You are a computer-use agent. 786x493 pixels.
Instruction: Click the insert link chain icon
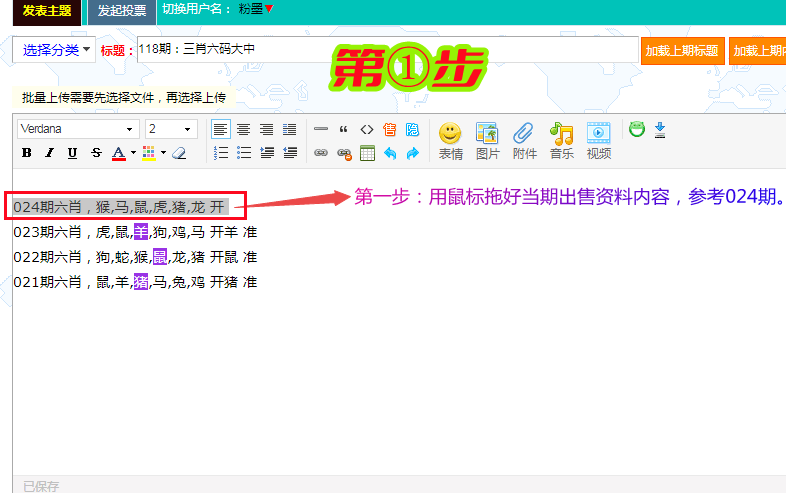pyautogui.click(x=321, y=153)
